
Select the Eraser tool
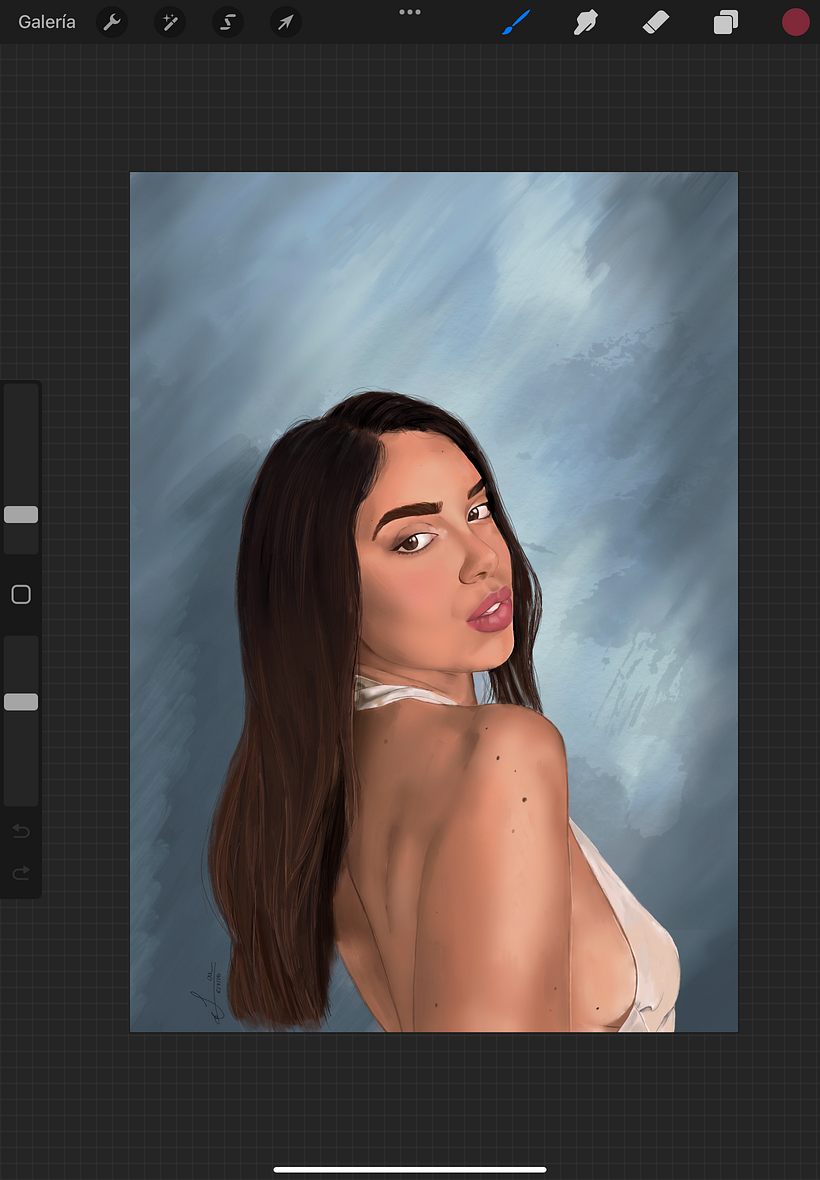point(656,23)
